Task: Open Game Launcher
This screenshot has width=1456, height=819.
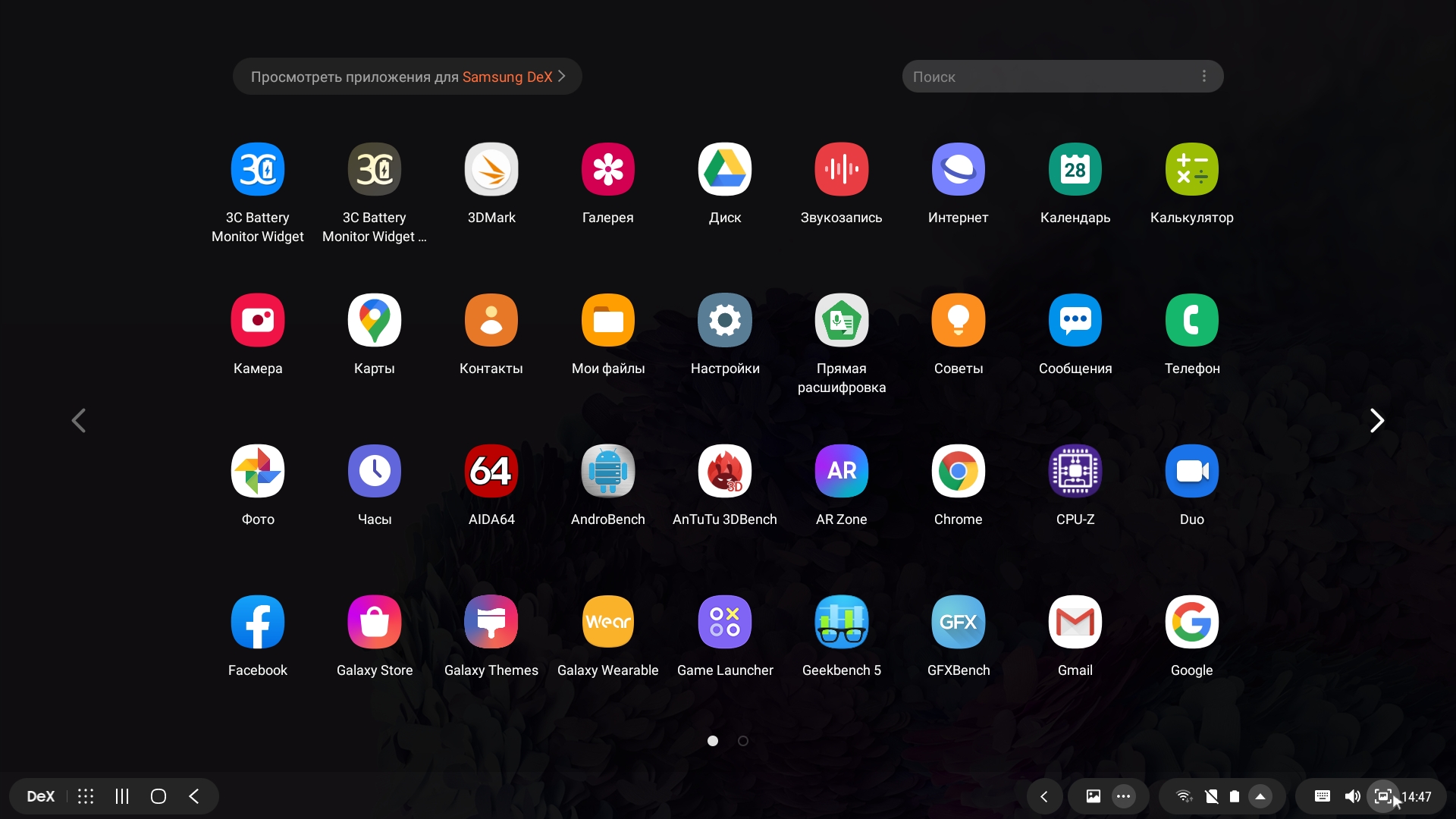Action: [x=724, y=622]
